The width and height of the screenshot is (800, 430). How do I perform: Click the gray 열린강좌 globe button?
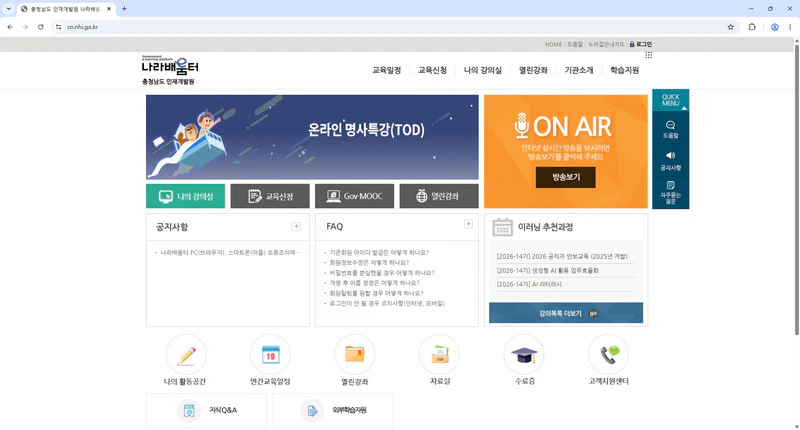(x=439, y=196)
